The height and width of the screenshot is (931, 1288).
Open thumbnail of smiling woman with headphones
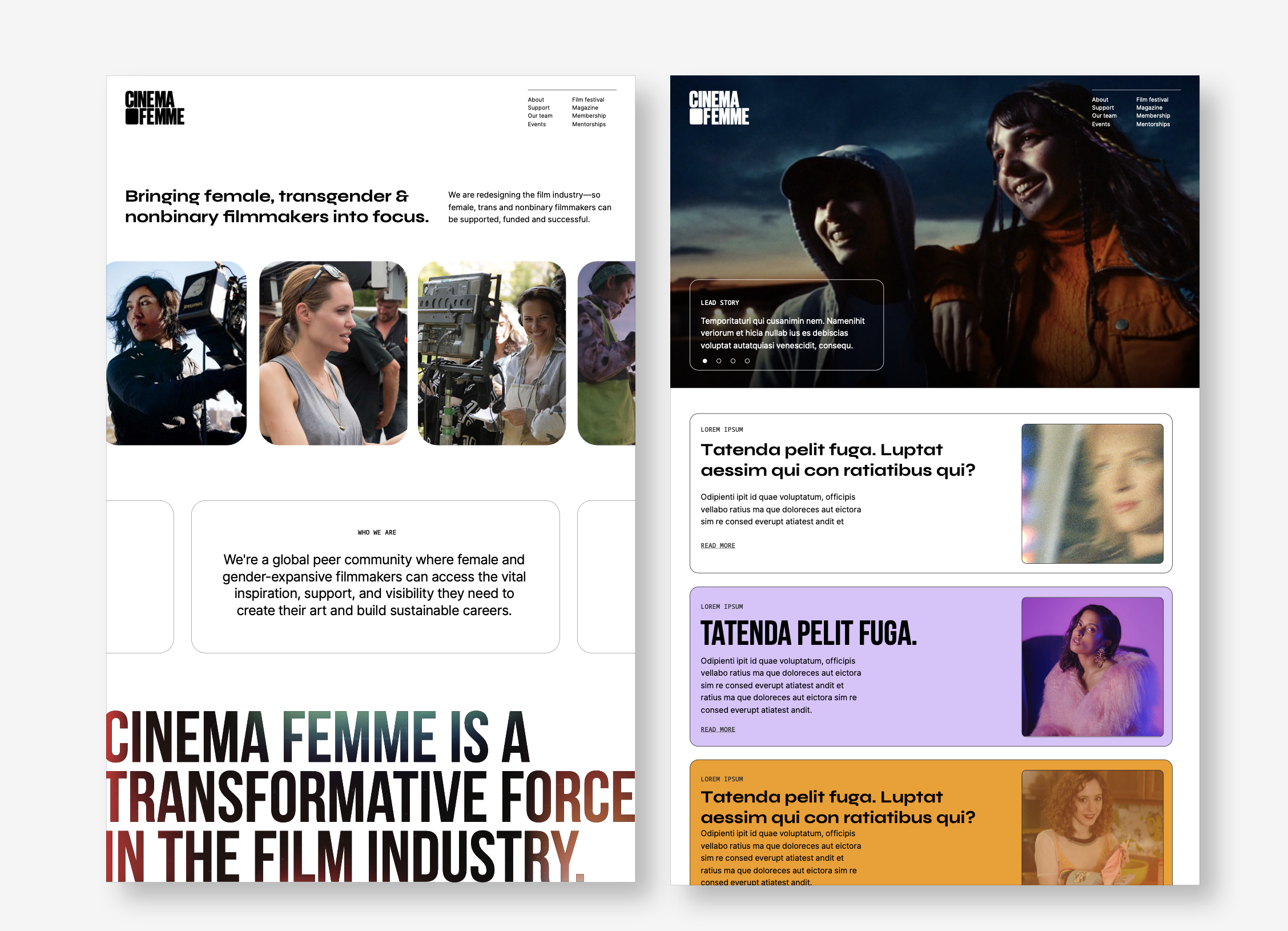(x=492, y=353)
